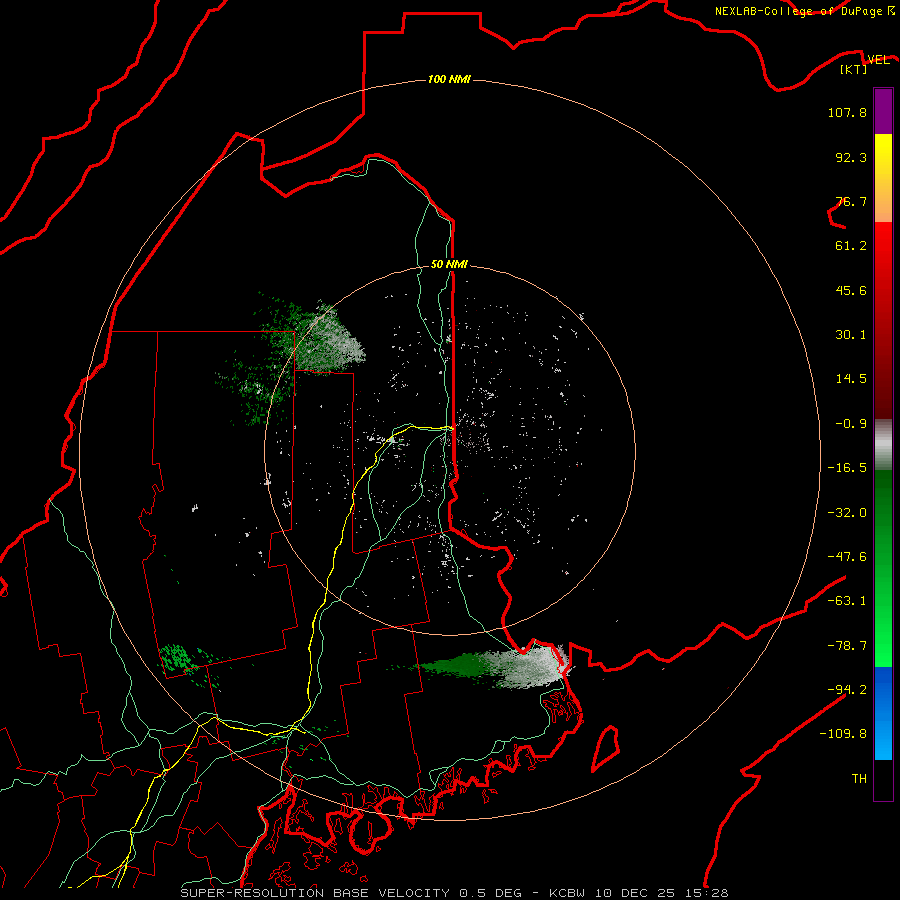
Task: Select the 76.7 legend value
Action: point(851,201)
